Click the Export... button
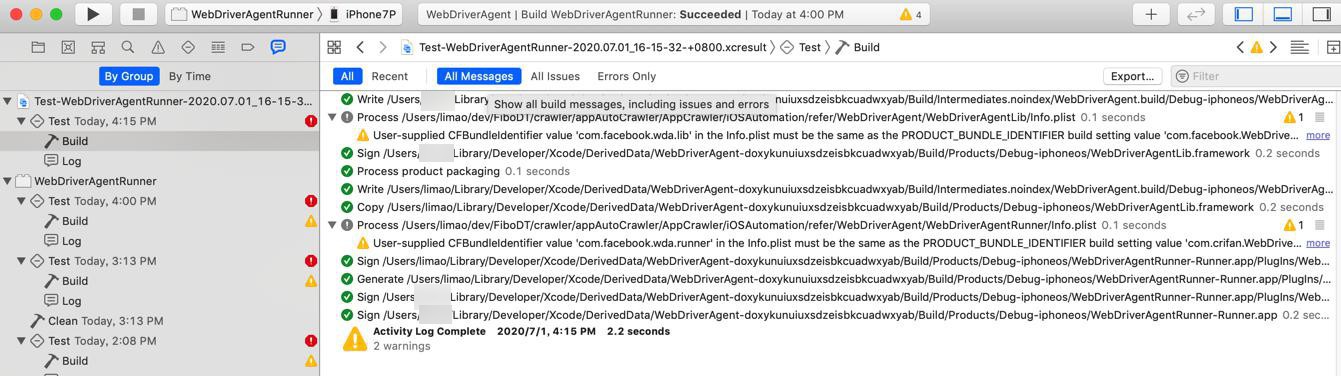1341x376 pixels. coord(1132,76)
